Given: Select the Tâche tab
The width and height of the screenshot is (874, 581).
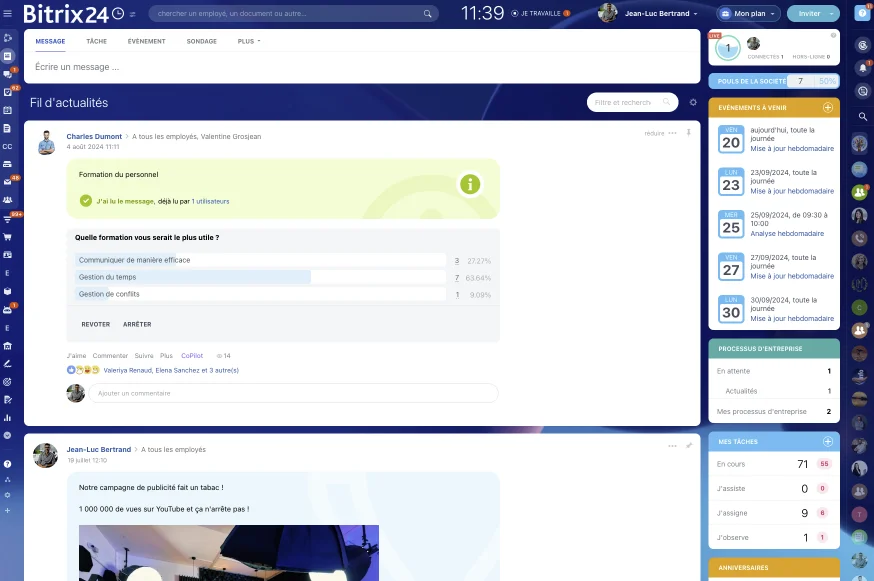Looking at the screenshot, I should point(96,42).
